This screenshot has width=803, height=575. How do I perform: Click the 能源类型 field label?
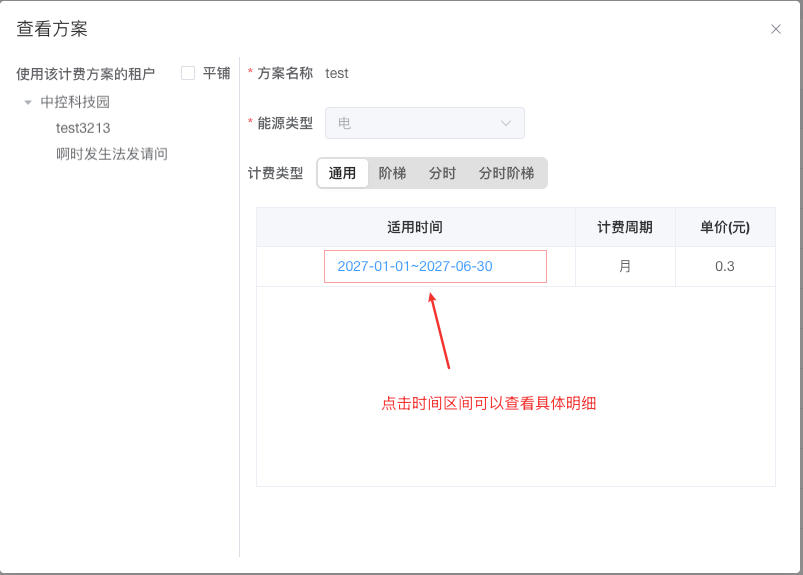click(285, 123)
